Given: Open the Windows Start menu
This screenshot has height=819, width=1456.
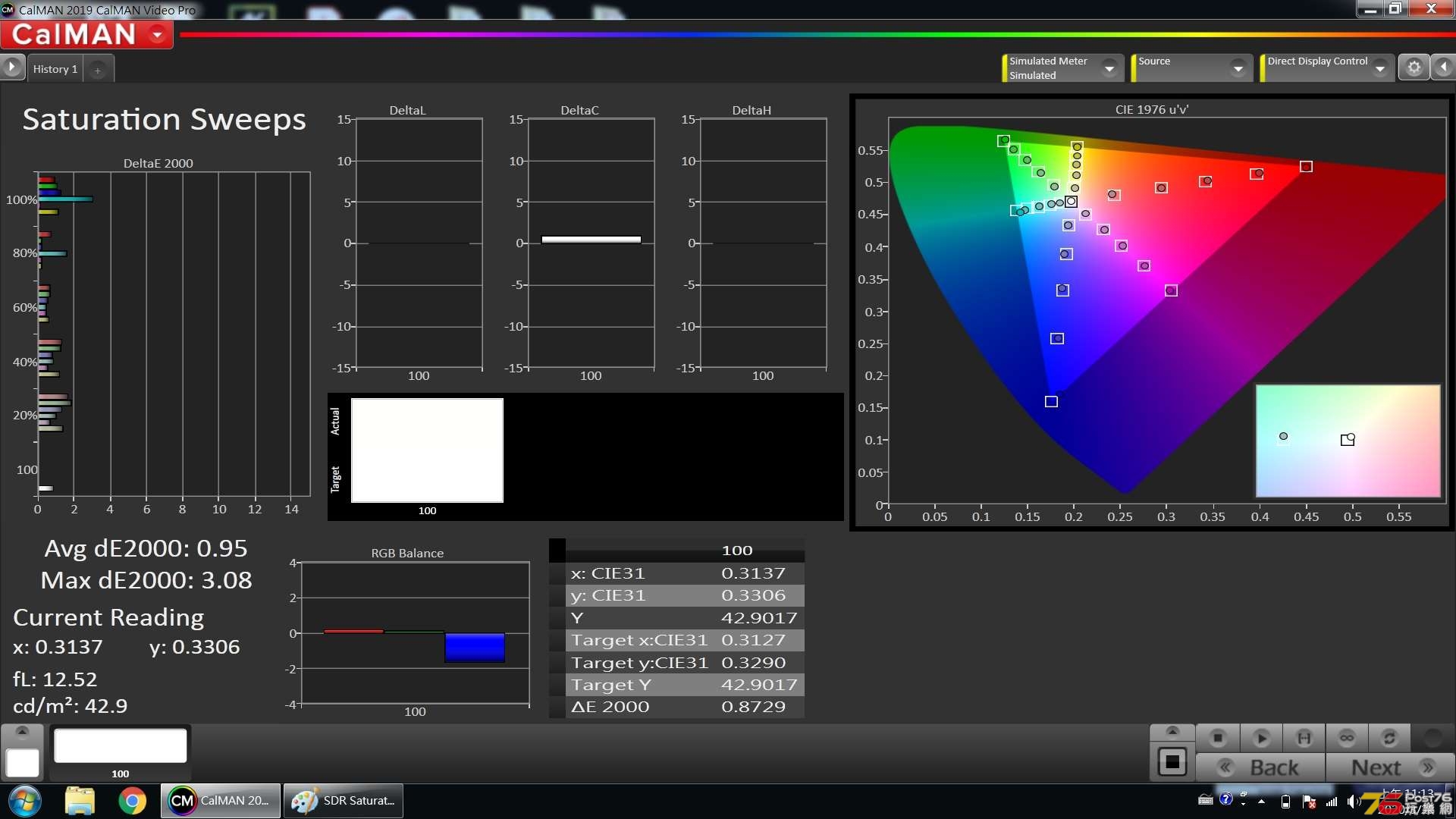Looking at the screenshot, I should 25,801.
